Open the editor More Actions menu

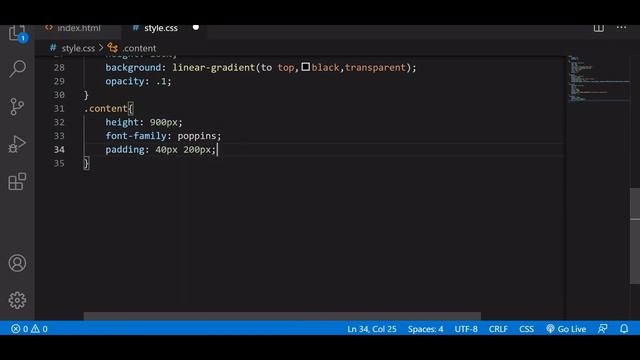click(x=621, y=27)
